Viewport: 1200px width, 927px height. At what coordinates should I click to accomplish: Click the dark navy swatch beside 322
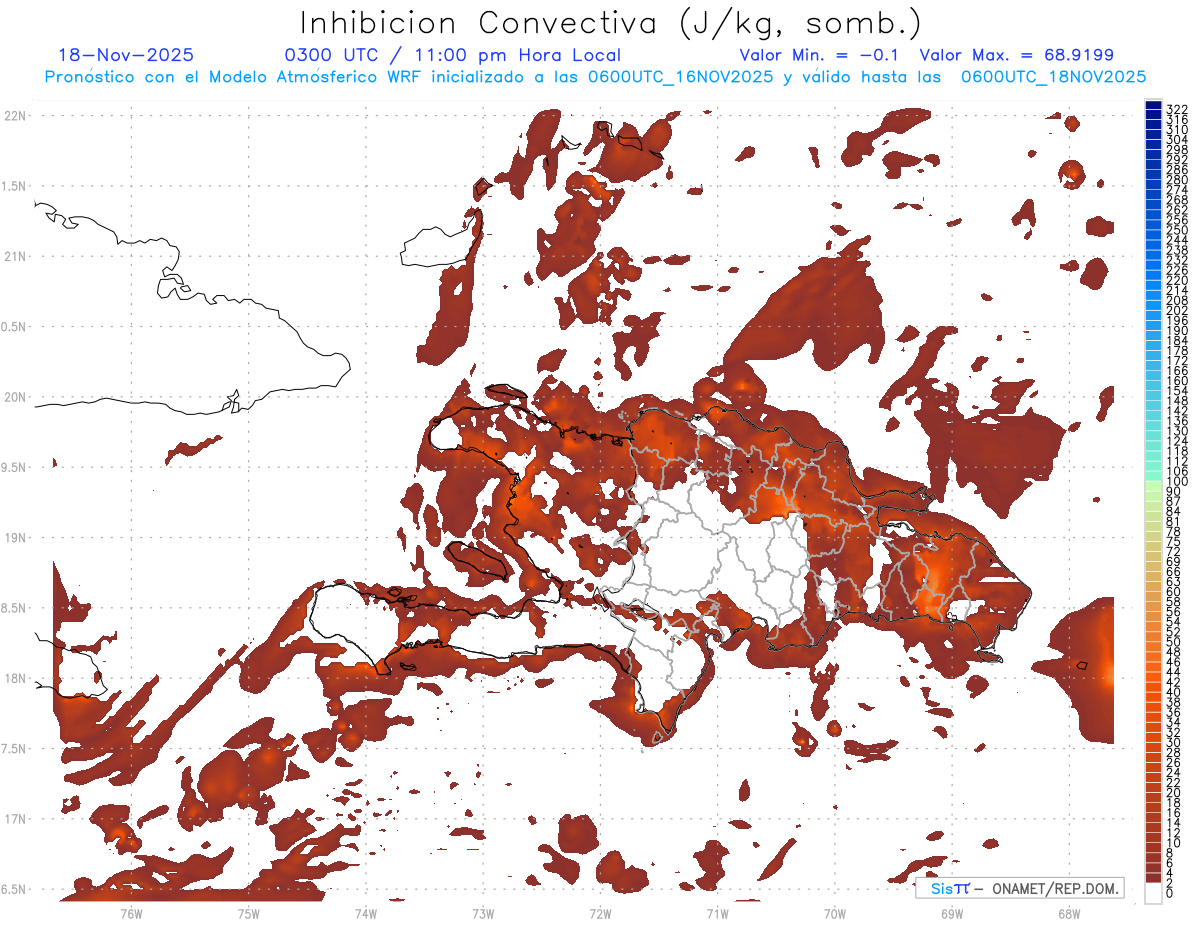pos(1154,106)
